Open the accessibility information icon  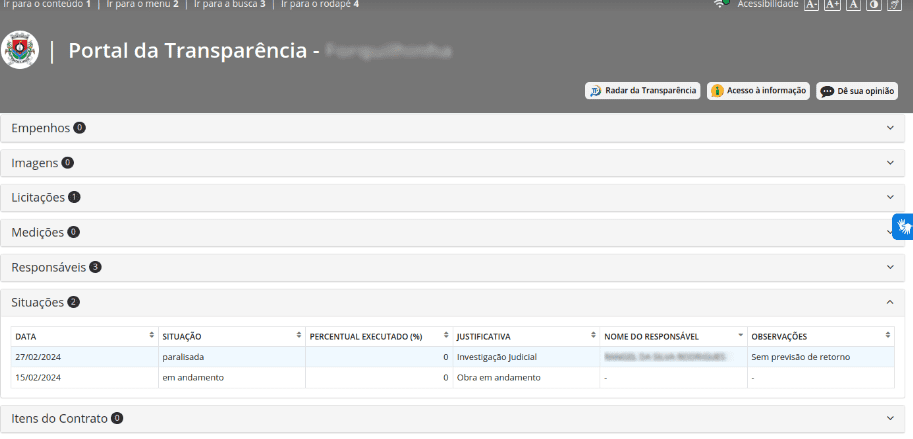tap(894, 5)
